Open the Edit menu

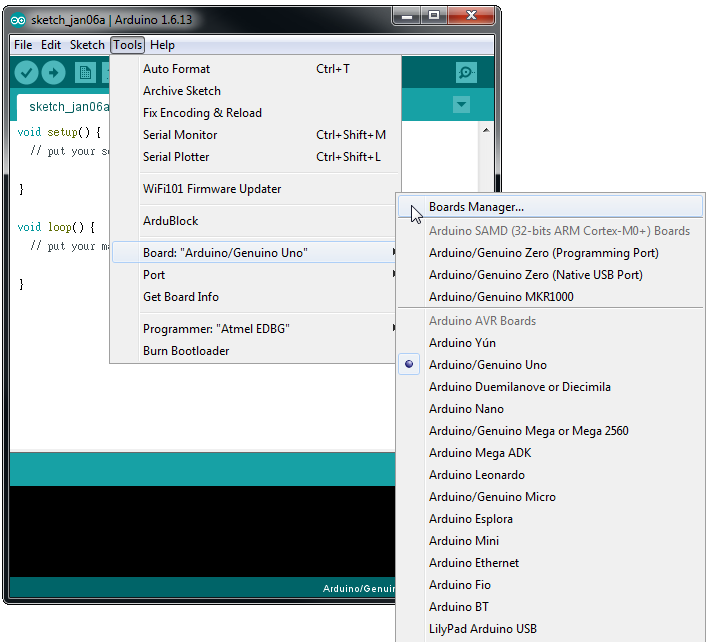click(51, 45)
